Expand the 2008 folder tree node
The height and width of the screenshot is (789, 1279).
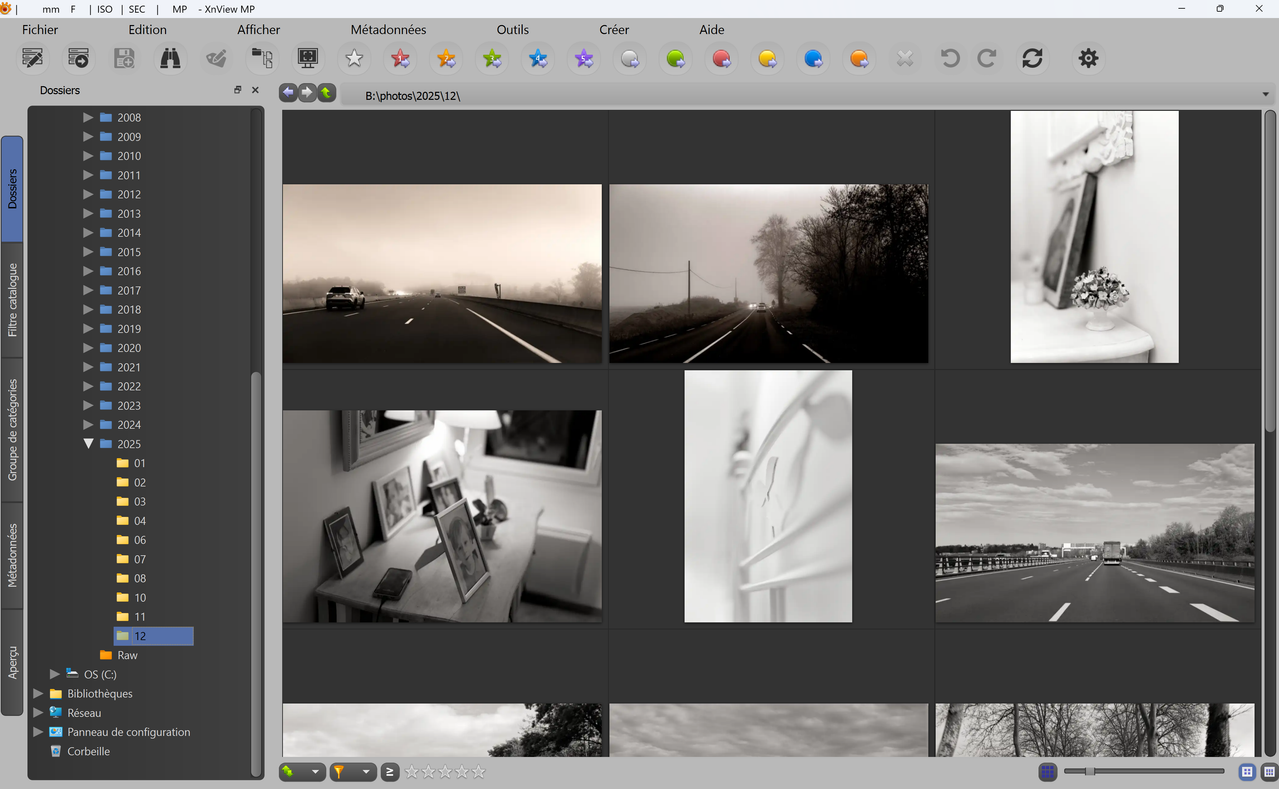88,117
